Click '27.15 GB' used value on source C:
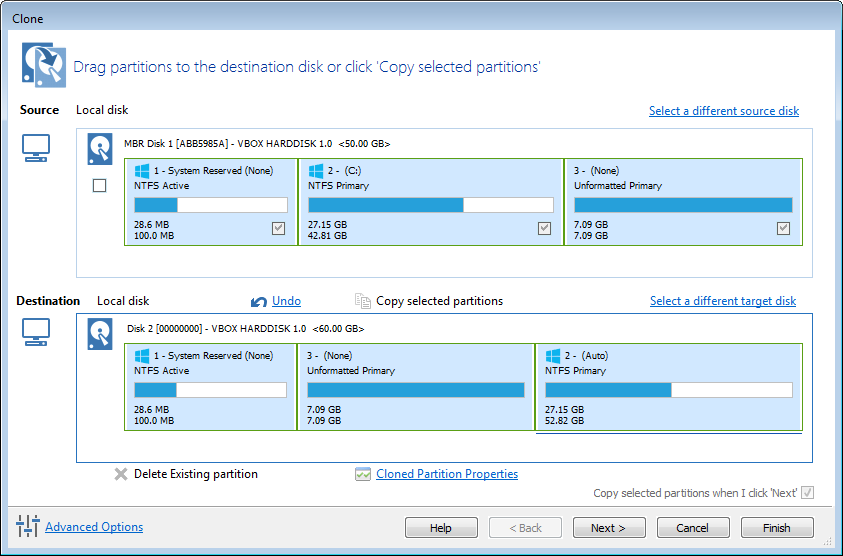The width and height of the screenshot is (843, 556). coord(327,224)
